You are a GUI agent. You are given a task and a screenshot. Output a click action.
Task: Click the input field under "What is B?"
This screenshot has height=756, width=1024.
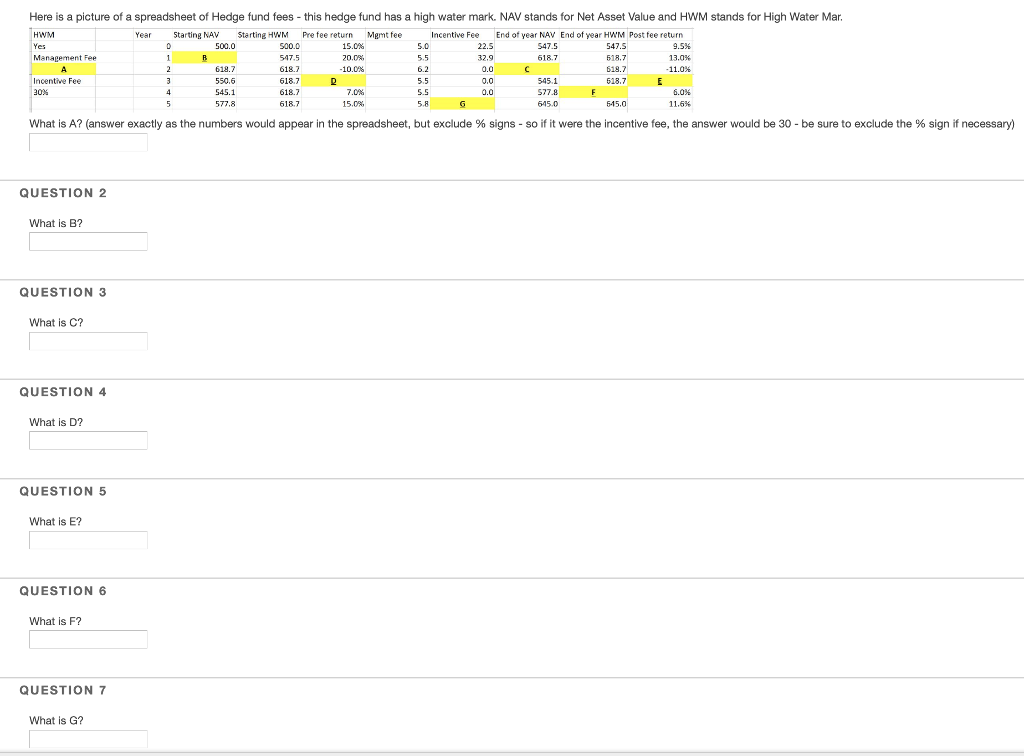point(88,241)
